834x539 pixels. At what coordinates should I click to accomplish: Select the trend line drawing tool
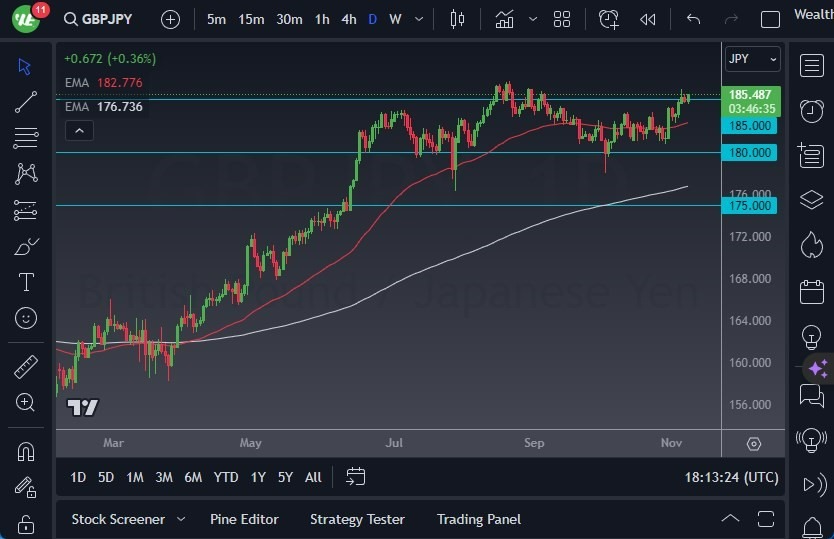(26, 102)
